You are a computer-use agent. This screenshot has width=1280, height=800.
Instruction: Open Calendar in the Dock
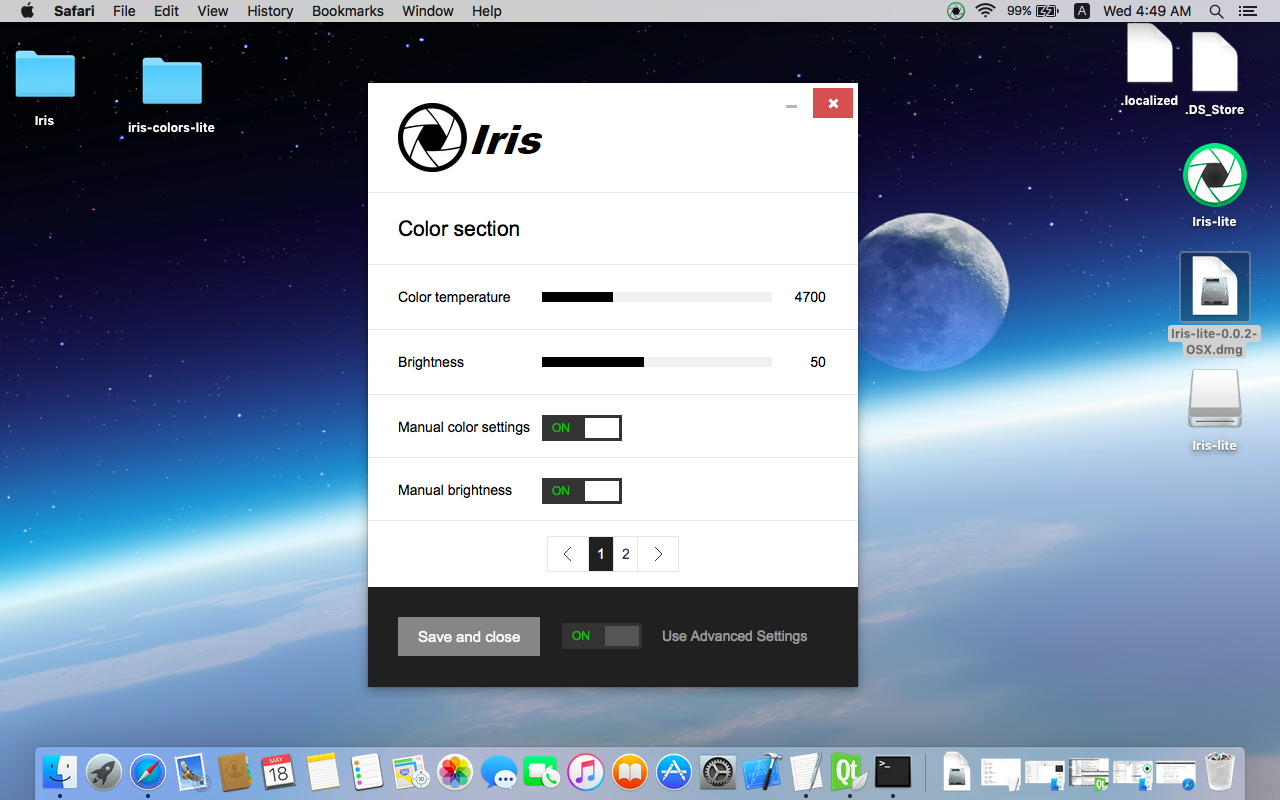[279, 771]
